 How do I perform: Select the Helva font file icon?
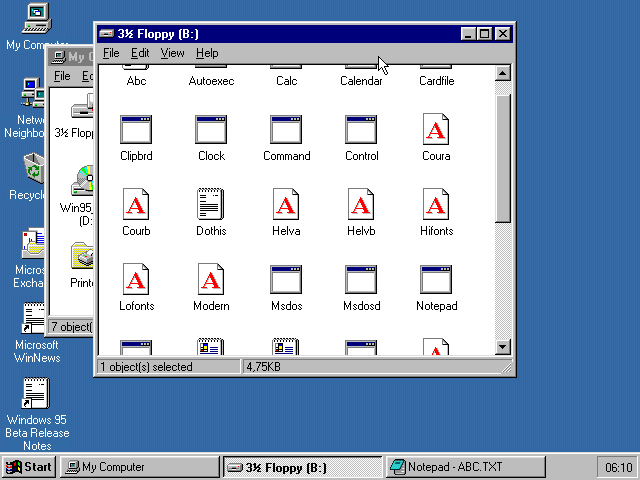click(x=286, y=206)
